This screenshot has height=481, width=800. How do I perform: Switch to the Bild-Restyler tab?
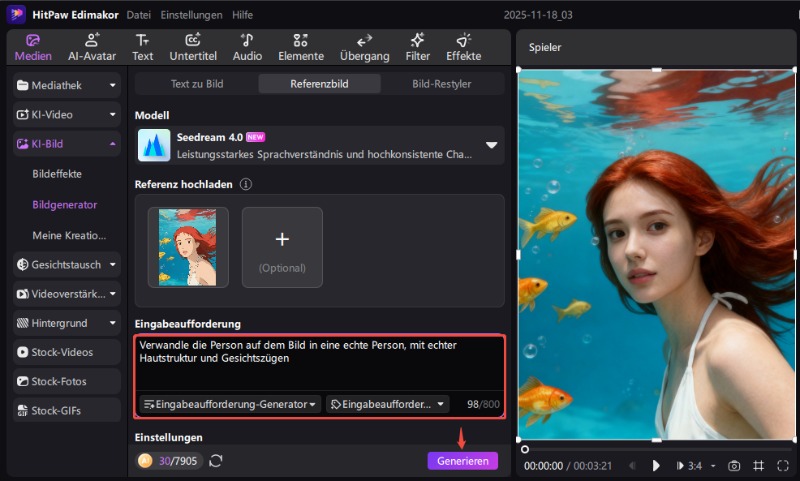(441, 84)
